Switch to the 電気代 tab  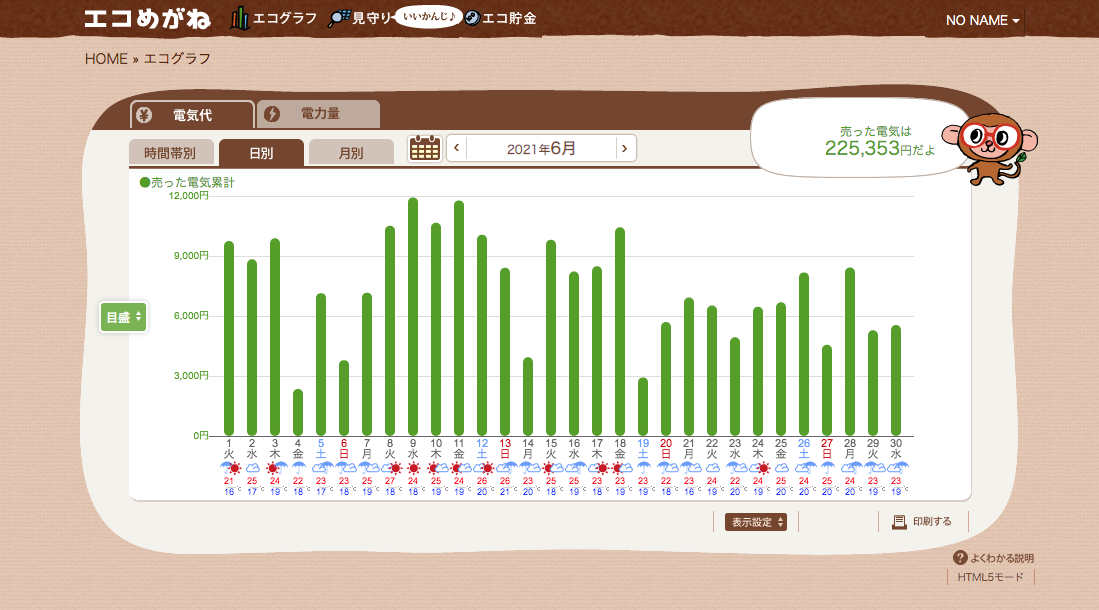[192, 115]
